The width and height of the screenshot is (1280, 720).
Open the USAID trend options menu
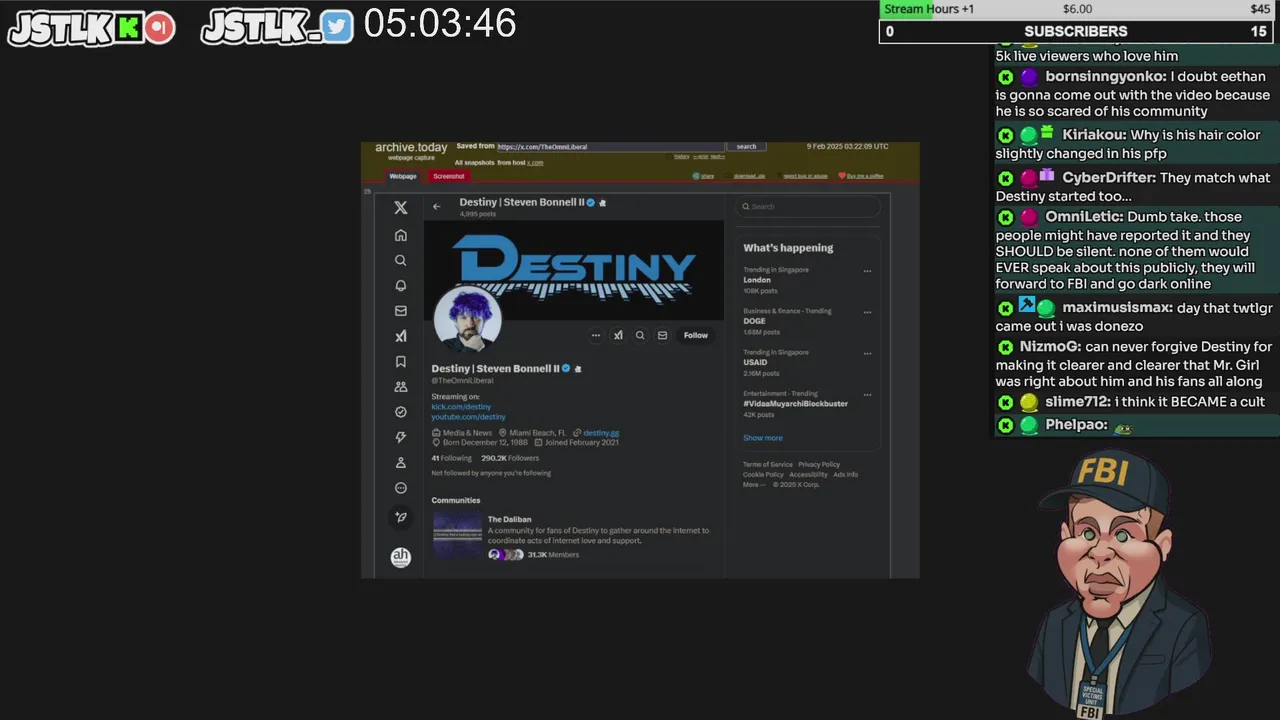pos(867,353)
